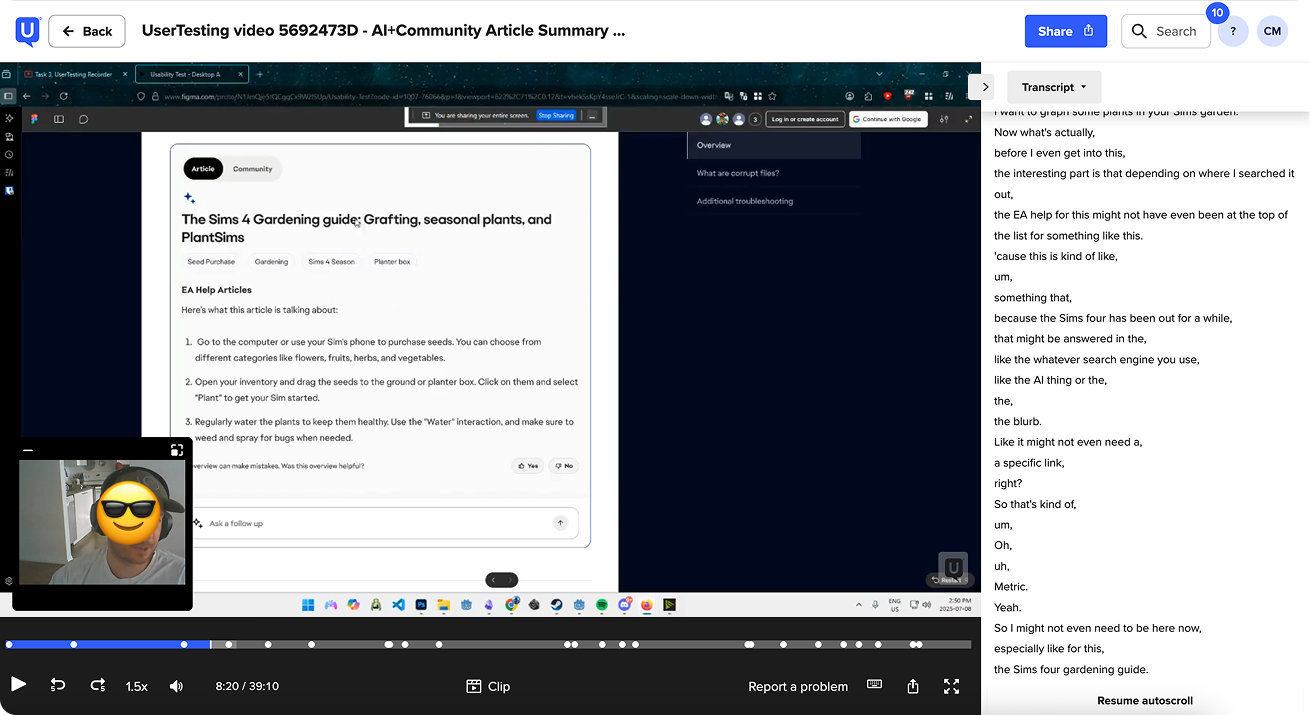This screenshot has height=715, width=1310.
Task: Click the Restart prototype button
Action: [x=947, y=580]
